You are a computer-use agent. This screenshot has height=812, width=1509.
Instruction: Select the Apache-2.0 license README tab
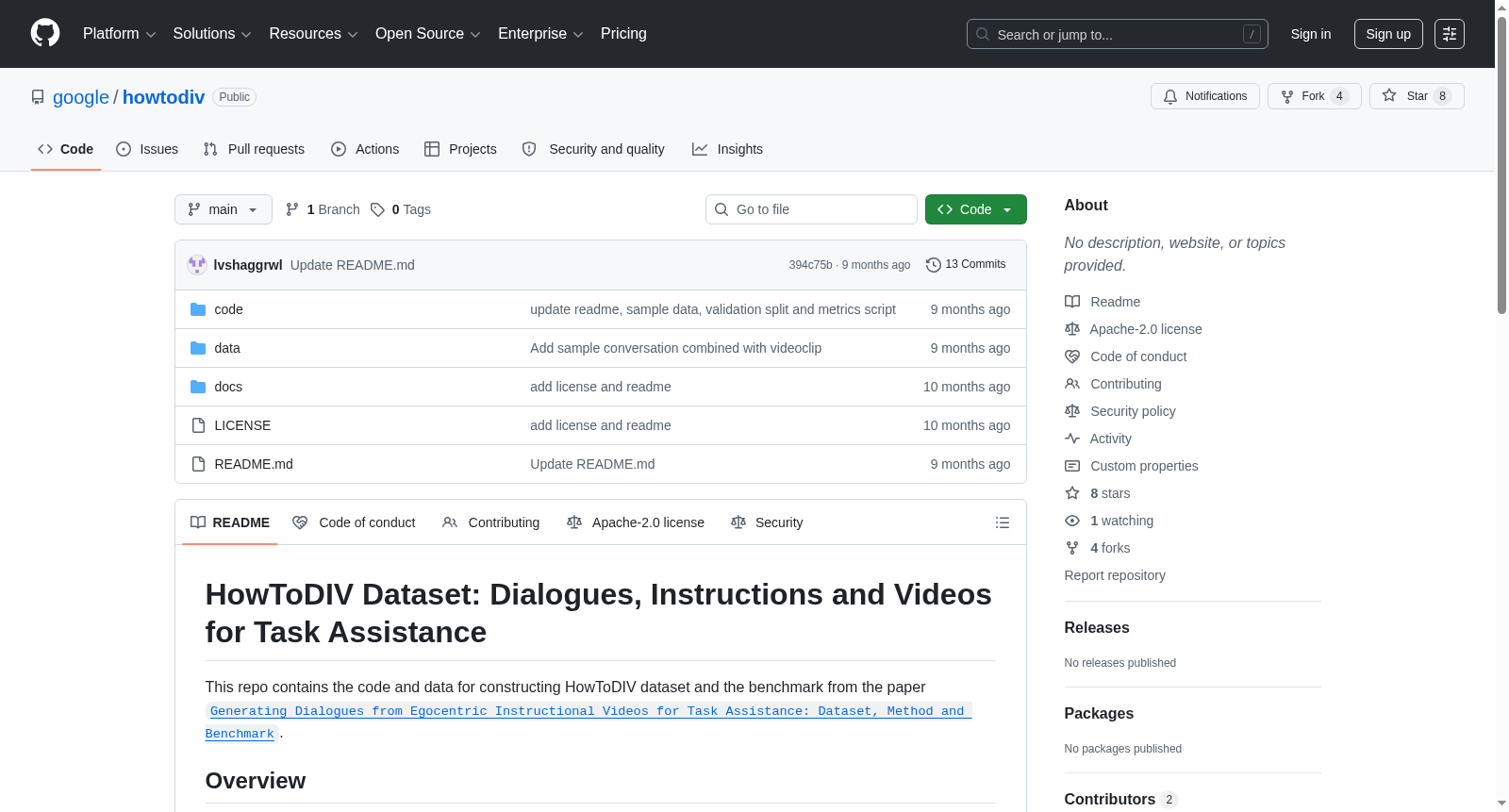(636, 522)
